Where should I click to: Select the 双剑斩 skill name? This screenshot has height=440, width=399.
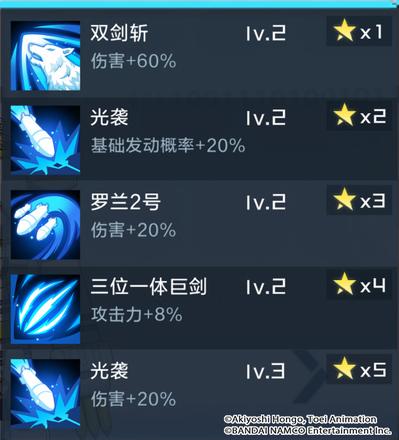[x=119, y=33]
